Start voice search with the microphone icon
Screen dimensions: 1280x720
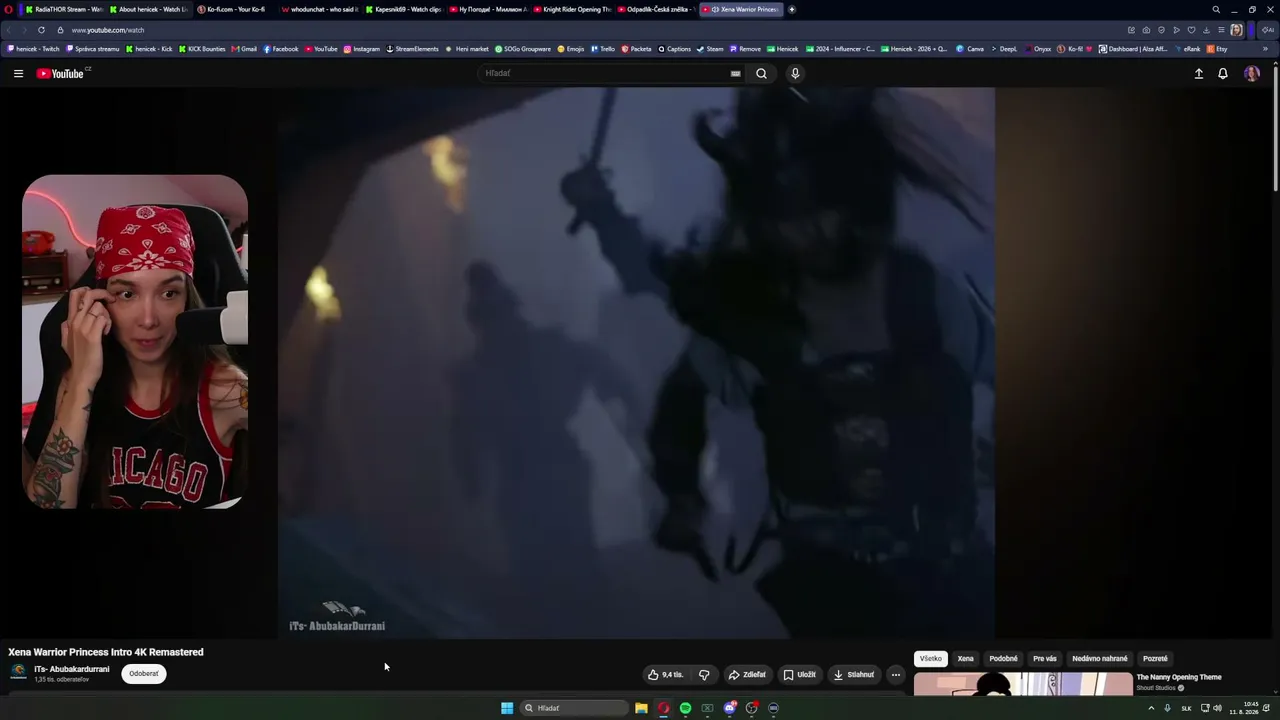795,73
